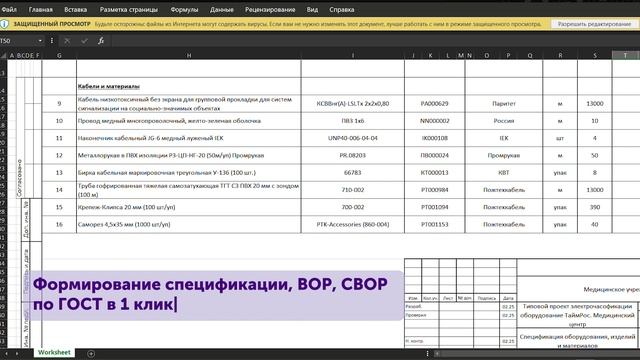Click cell 'ПВЗ 1х6'

(353, 121)
